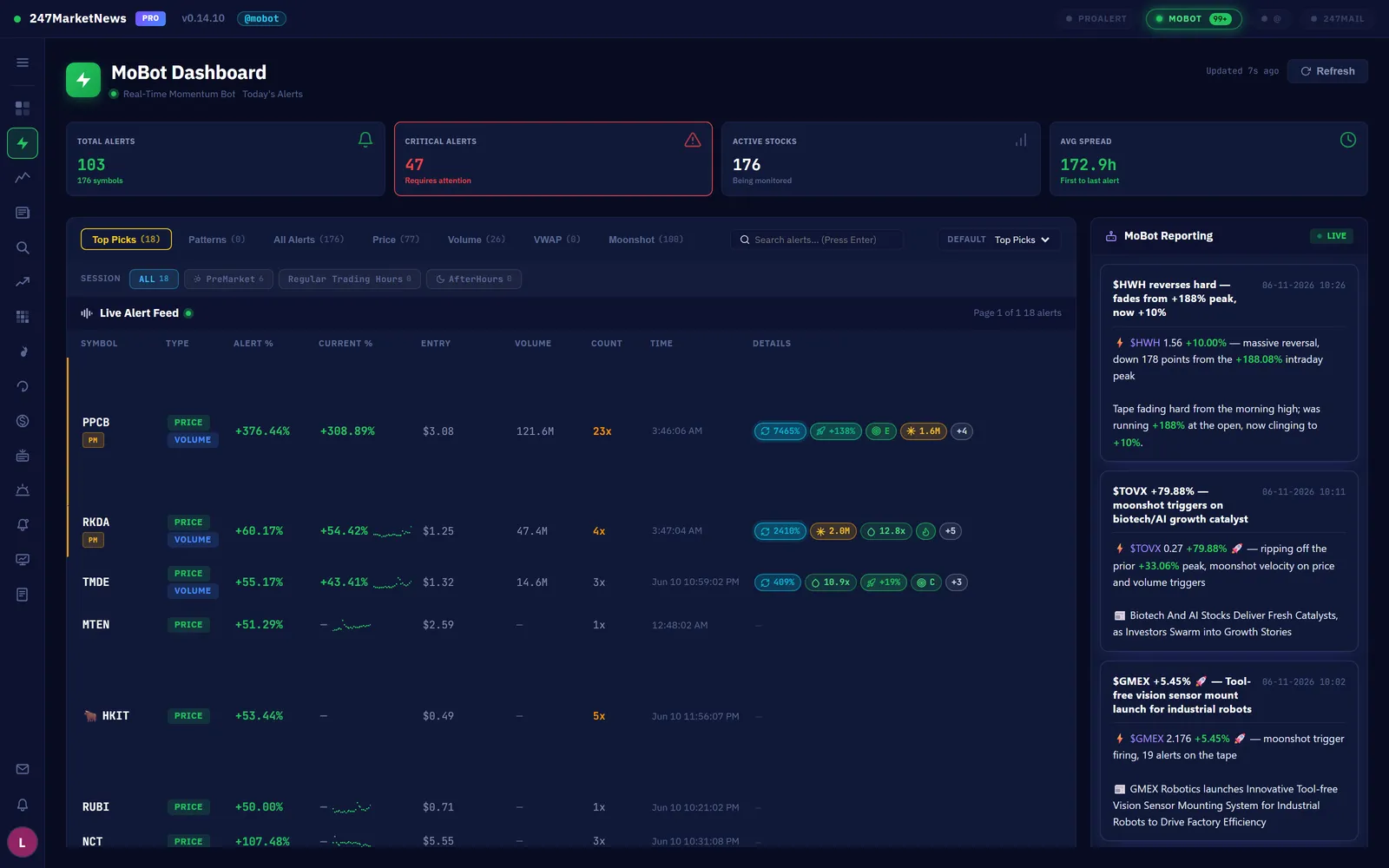This screenshot has height=868, width=1389.
Task: Click the 12.8x badge on RKDA row
Action: click(885, 531)
